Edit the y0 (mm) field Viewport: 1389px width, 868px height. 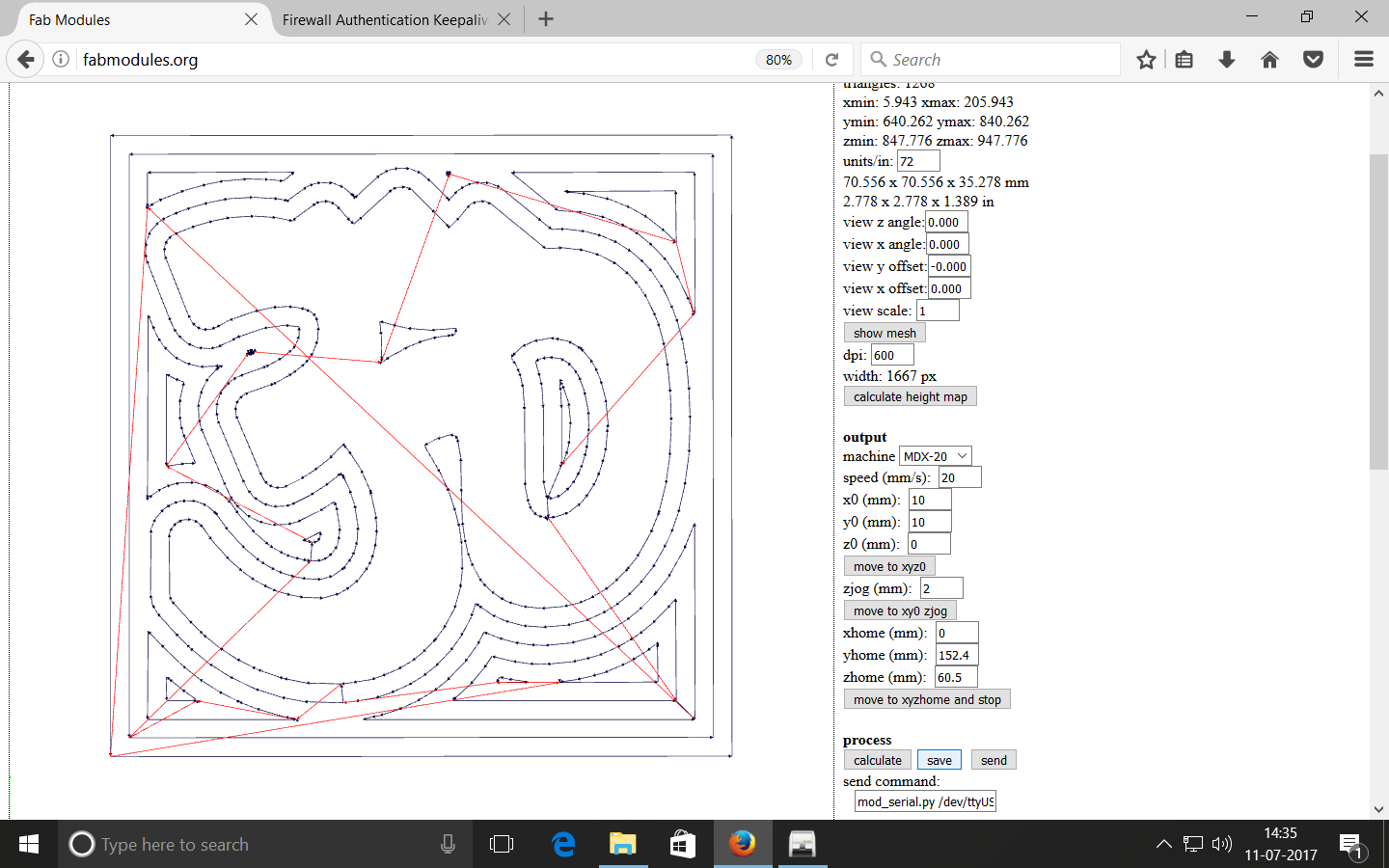click(x=930, y=522)
